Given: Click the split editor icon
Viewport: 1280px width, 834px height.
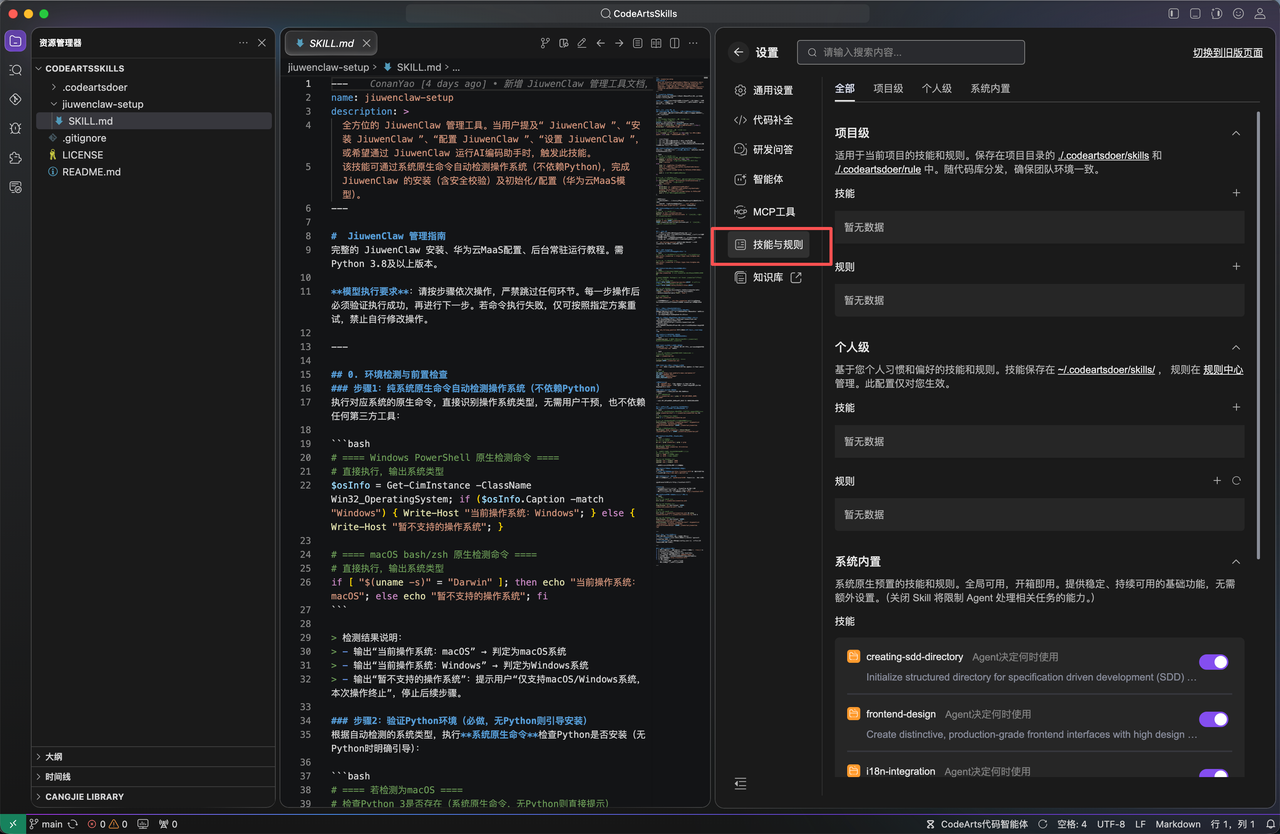Looking at the screenshot, I should tap(675, 43).
